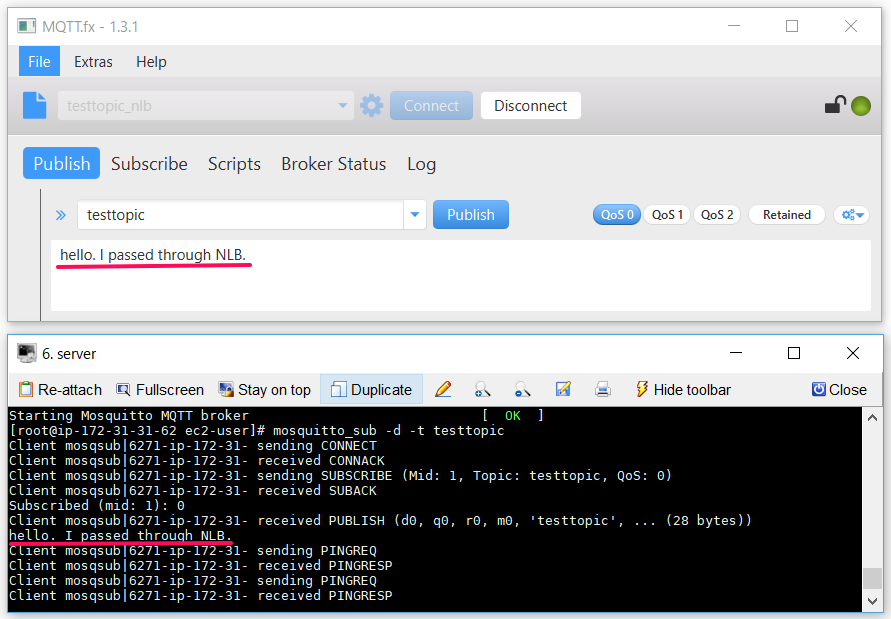Maximize the MQTT.fx window
Viewport: 891px width, 619px height.
point(792,26)
